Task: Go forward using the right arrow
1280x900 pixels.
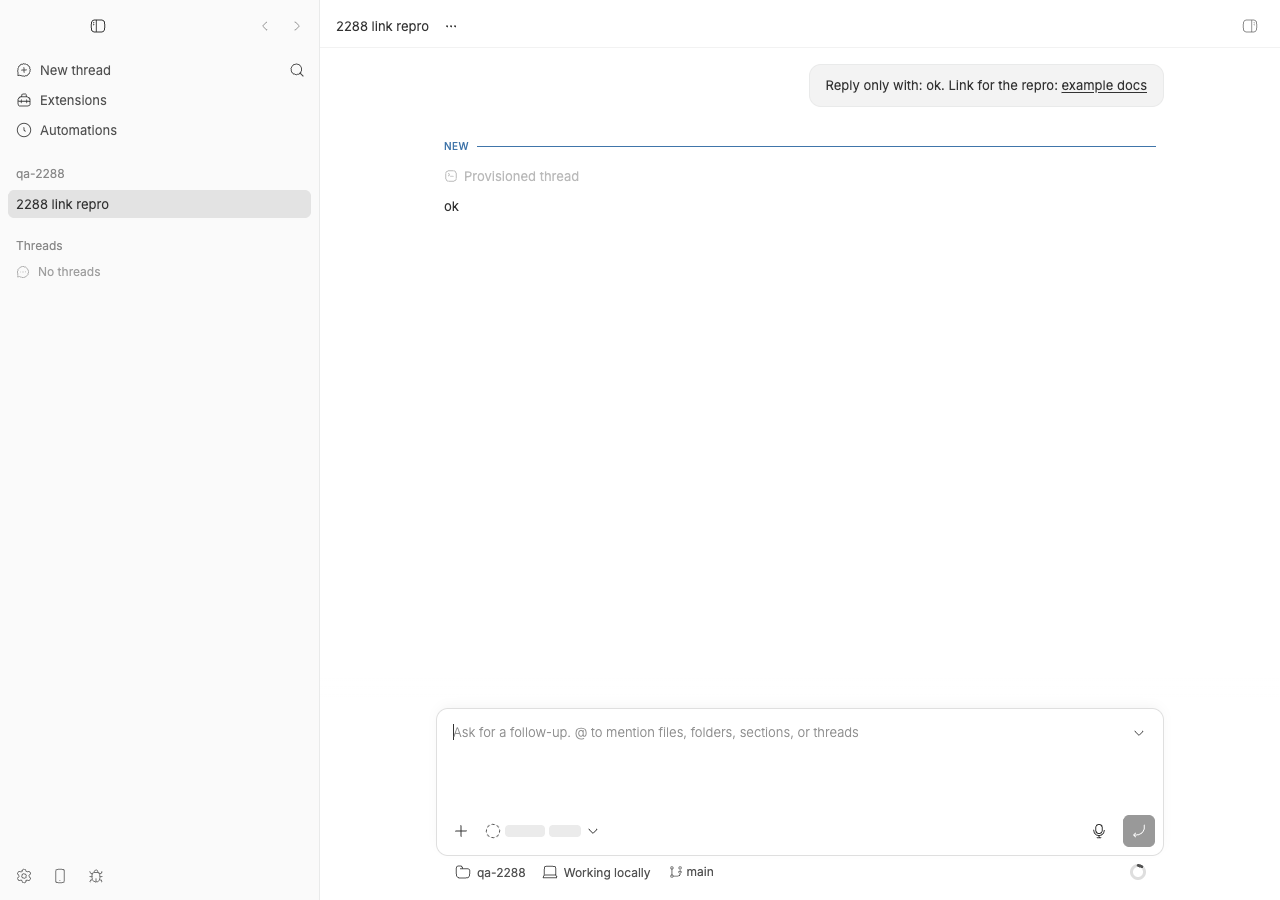Action: click(297, 26)
